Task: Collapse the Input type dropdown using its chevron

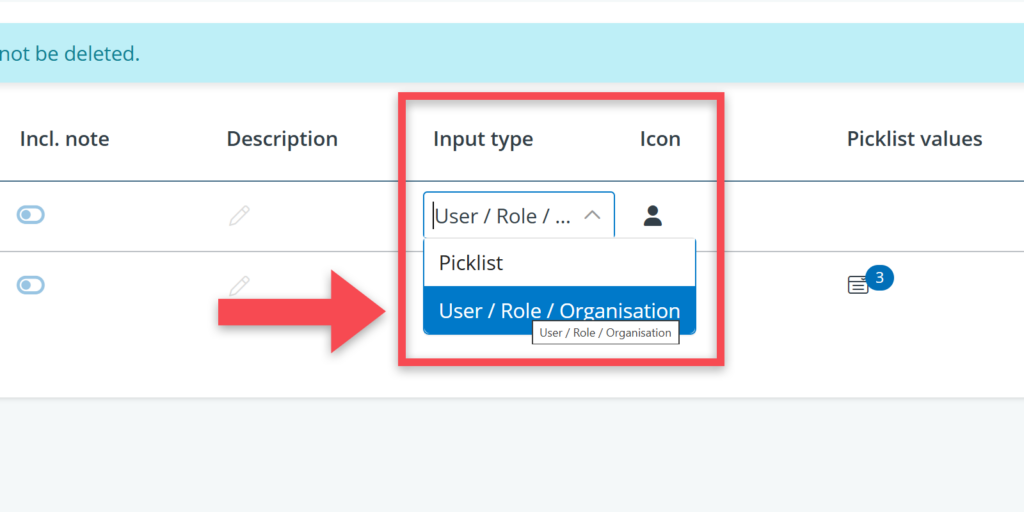Action: coord(592,215)
